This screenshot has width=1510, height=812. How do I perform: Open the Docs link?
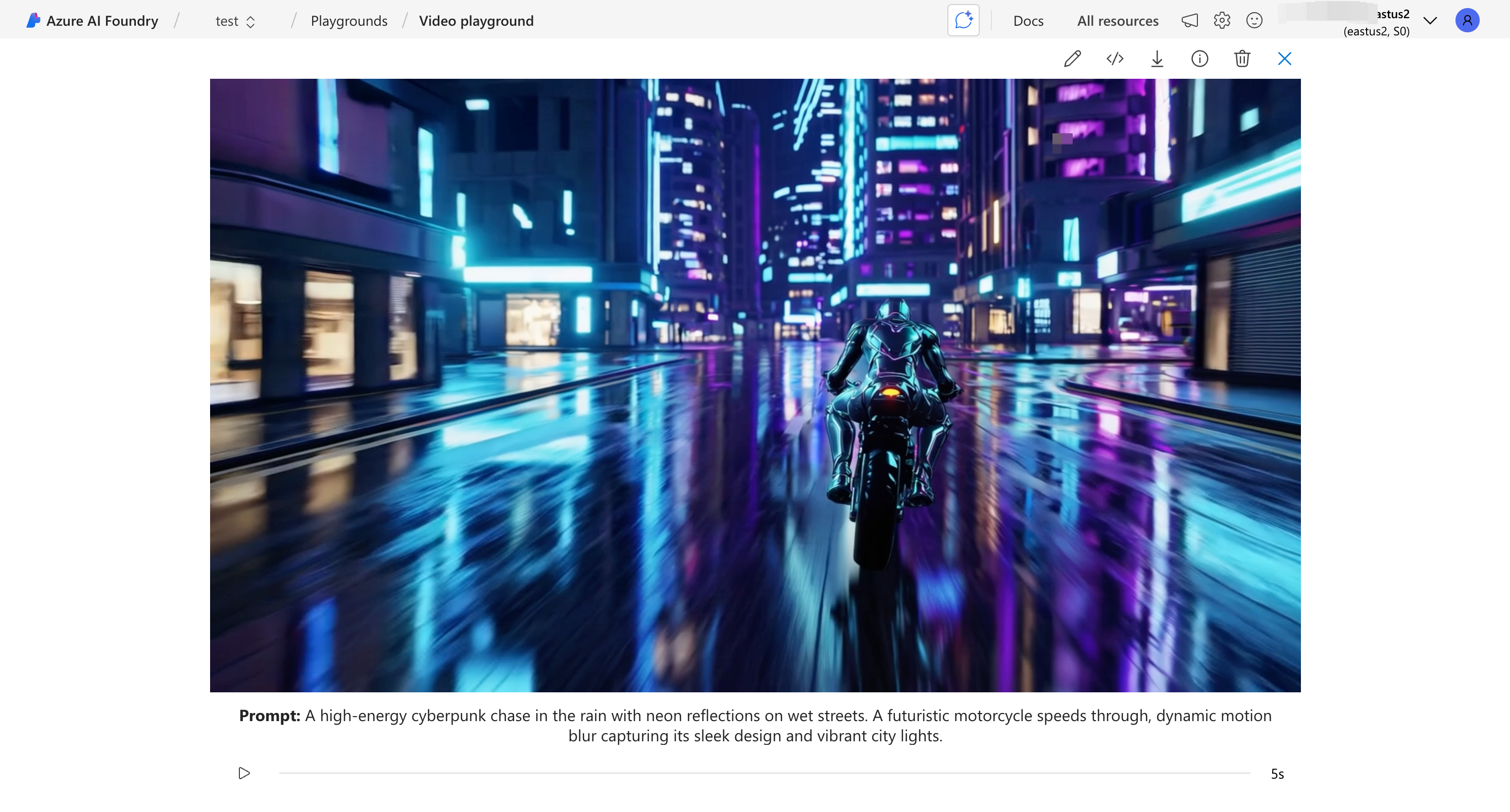pos(1028,21)
